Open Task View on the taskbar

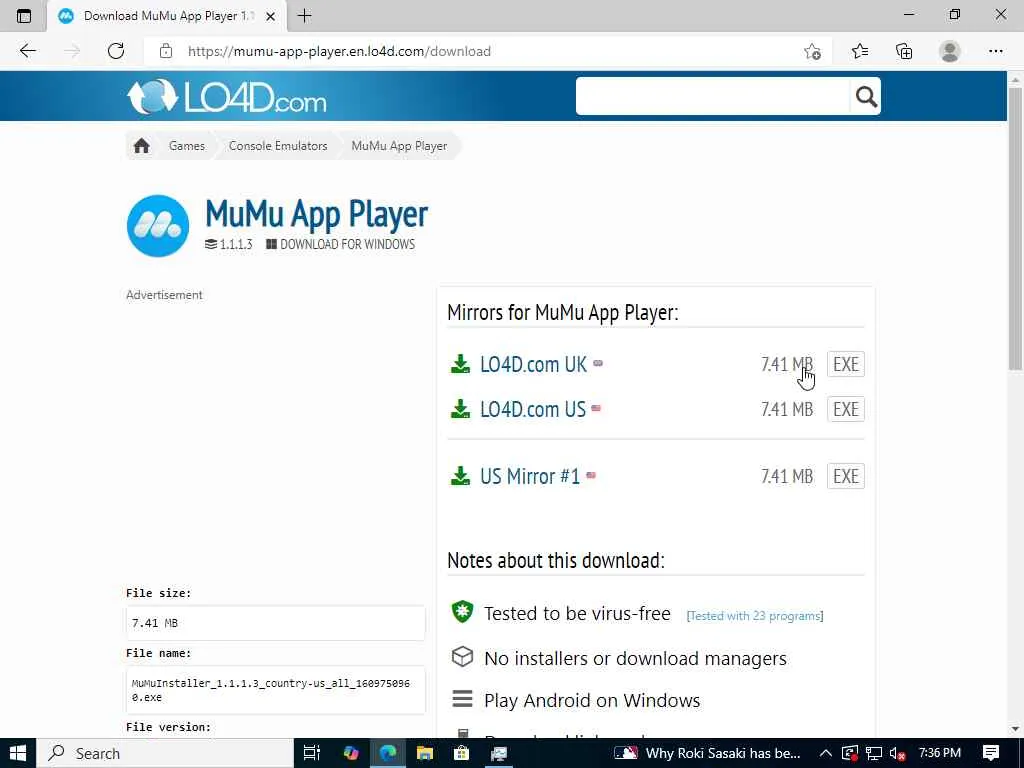tap(312, 753)
